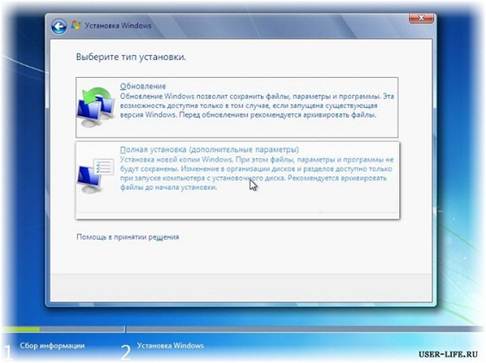Click the heading Выберите тип установки
The width and height of the screenshot is (486, 363).
tap(131, 57)
